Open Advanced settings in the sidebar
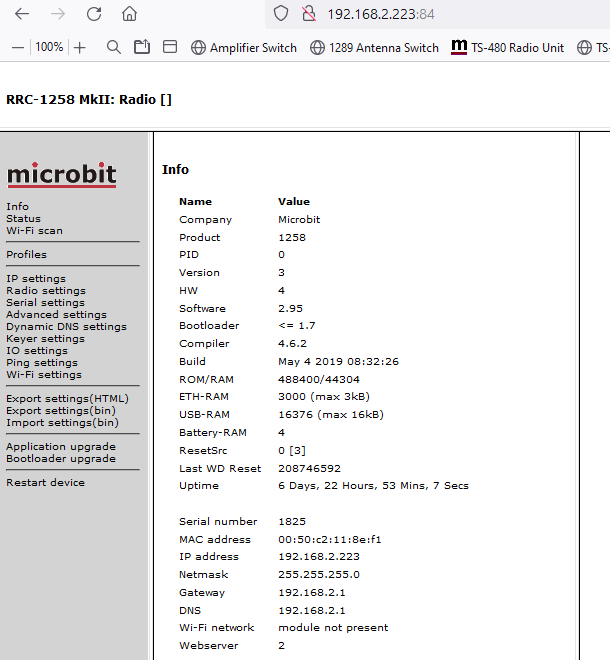Viewport: 610px width, 660px height. (x=56, y=314)
